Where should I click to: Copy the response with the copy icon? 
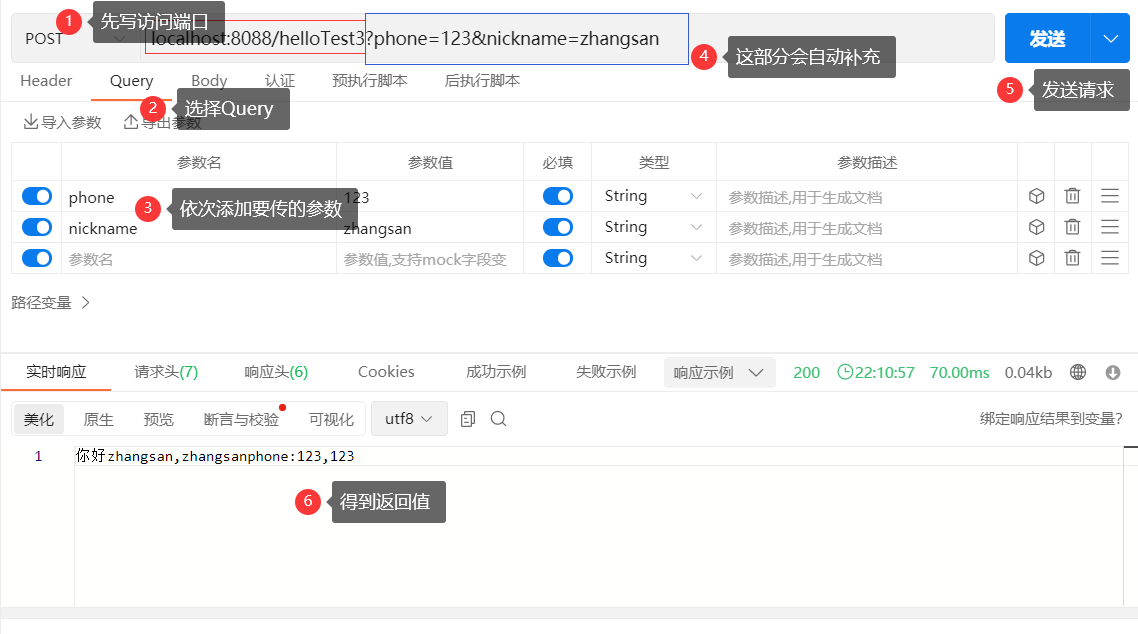468,419
